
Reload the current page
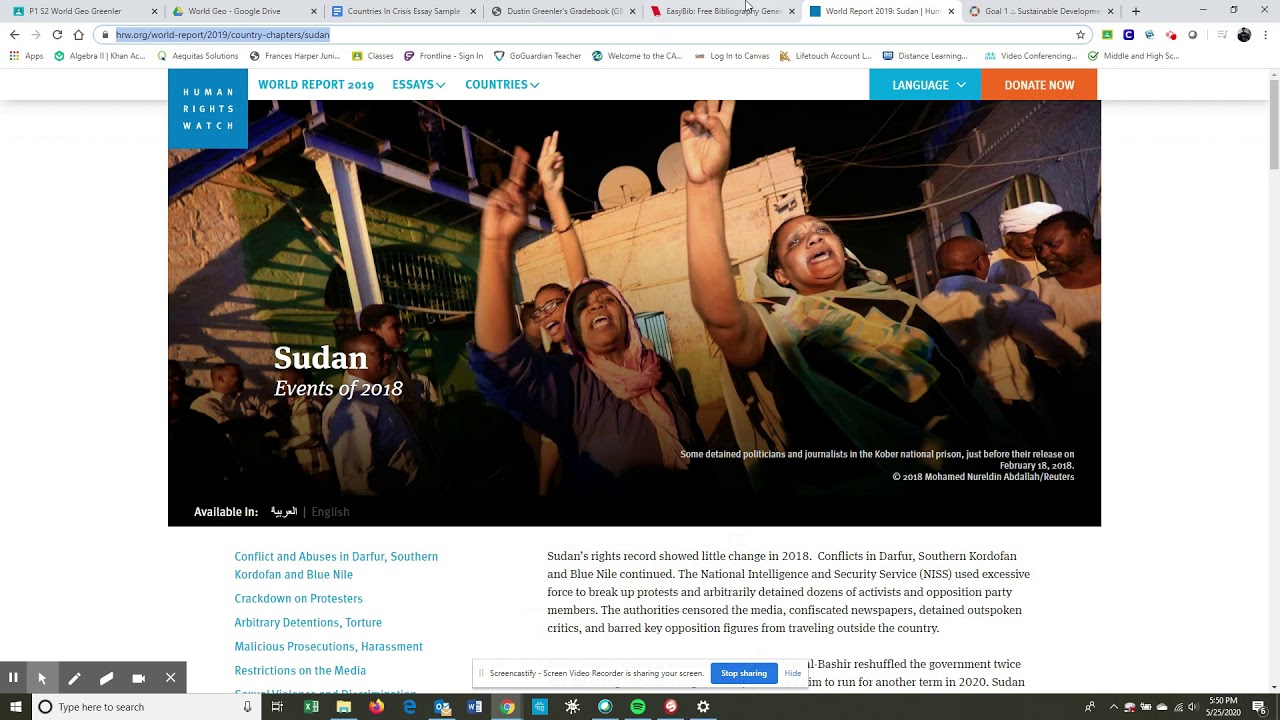(x=57, y=34)
